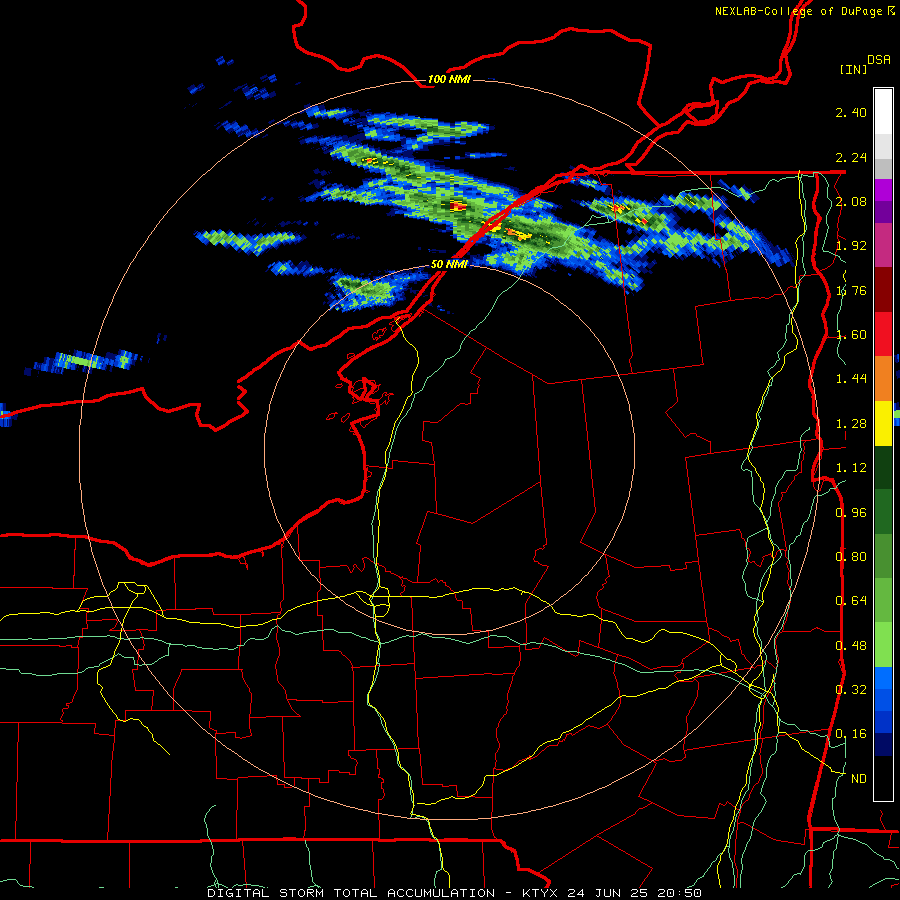Pick the magenta legend swatch
The width and height of the screenshot is (900, 900).
point(883,190)
